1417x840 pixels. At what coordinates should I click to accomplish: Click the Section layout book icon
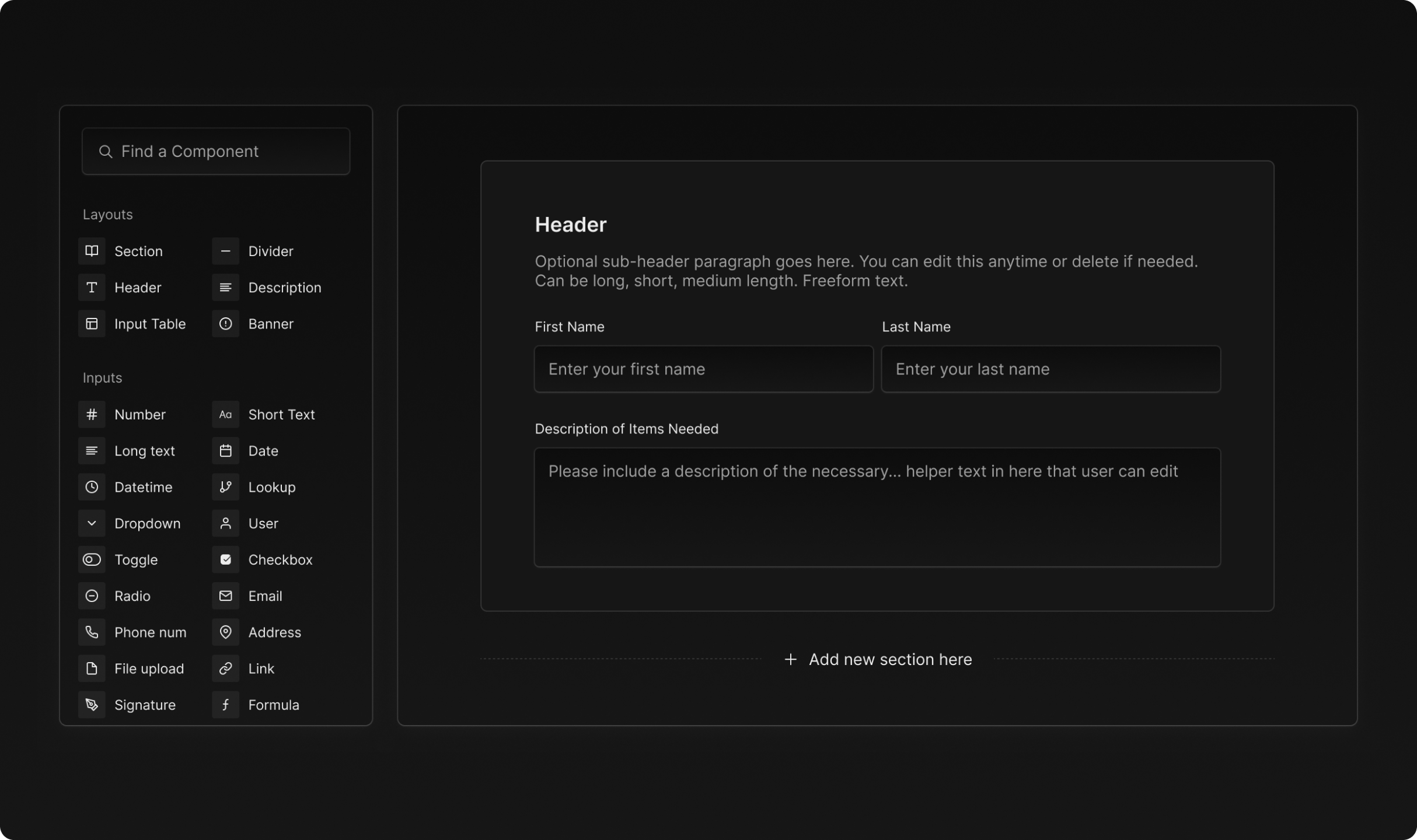(92, 251)
